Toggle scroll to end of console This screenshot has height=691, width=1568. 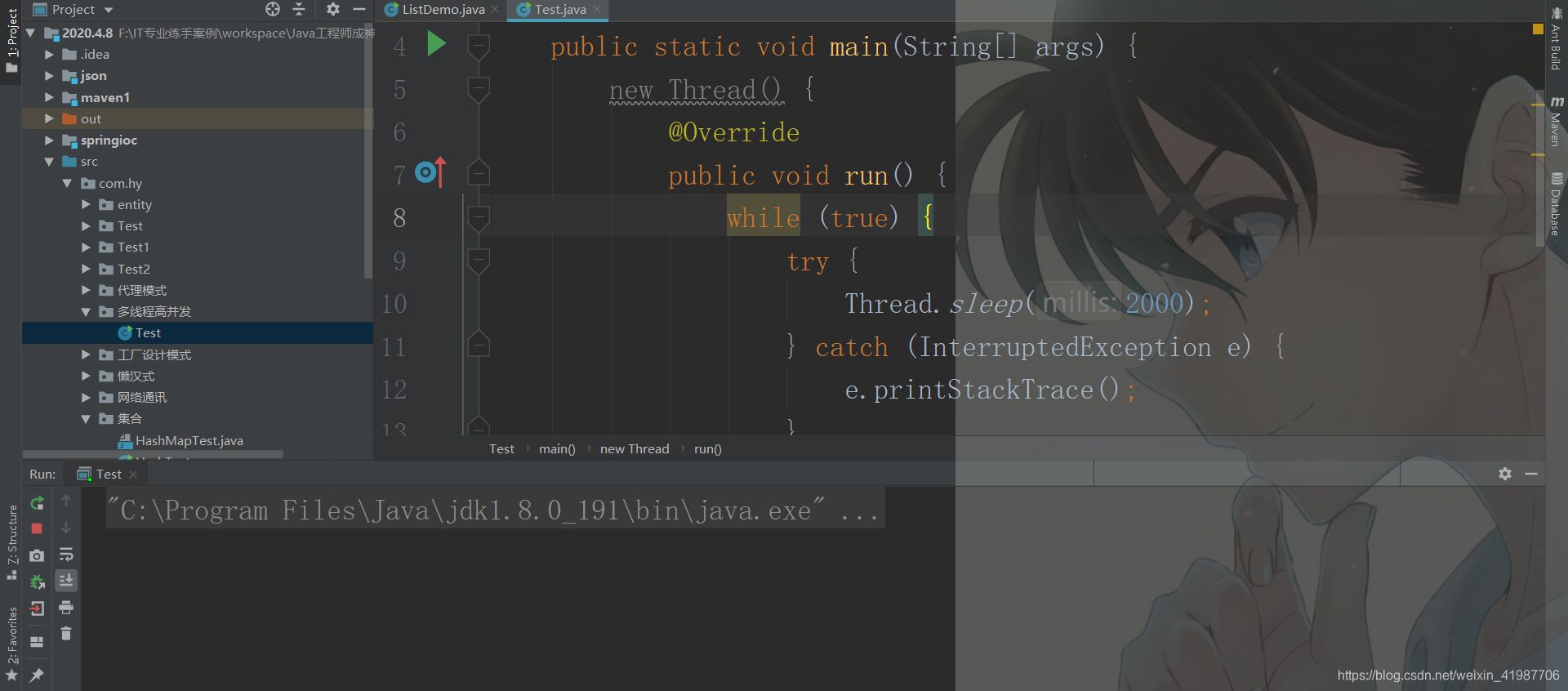[66, 581]
